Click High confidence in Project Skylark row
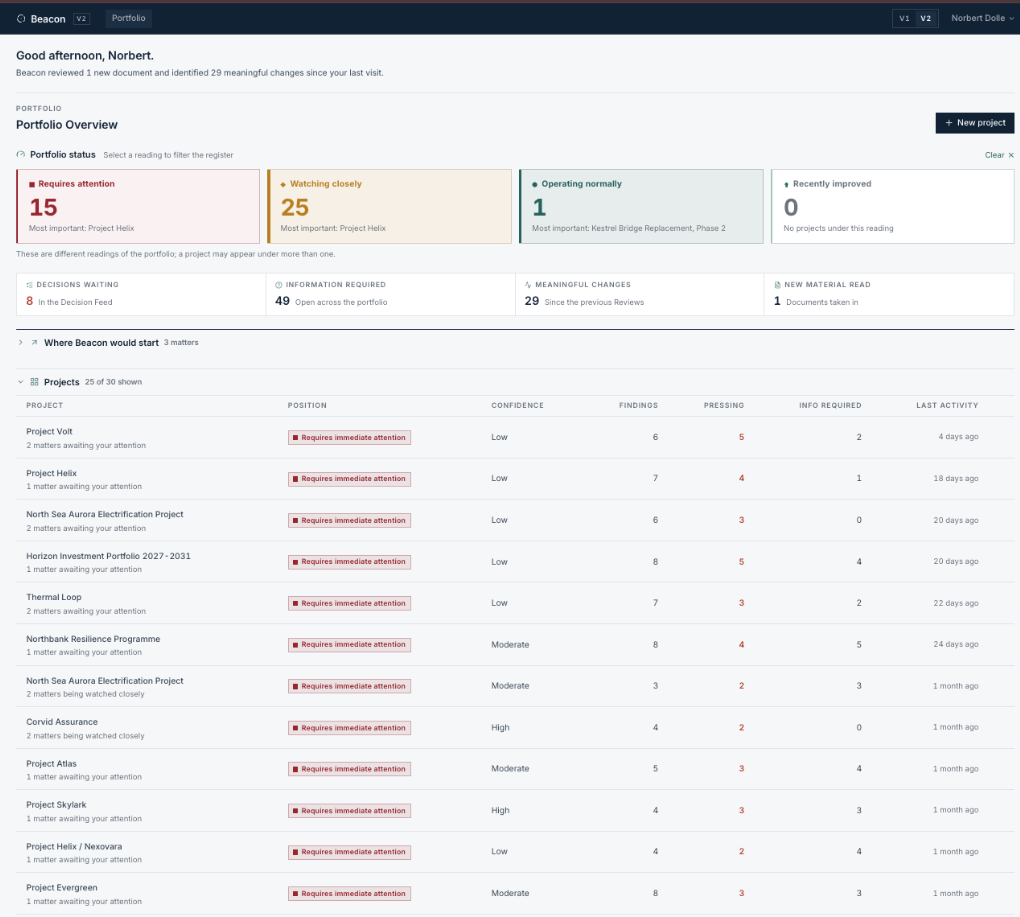 (500, 810)
